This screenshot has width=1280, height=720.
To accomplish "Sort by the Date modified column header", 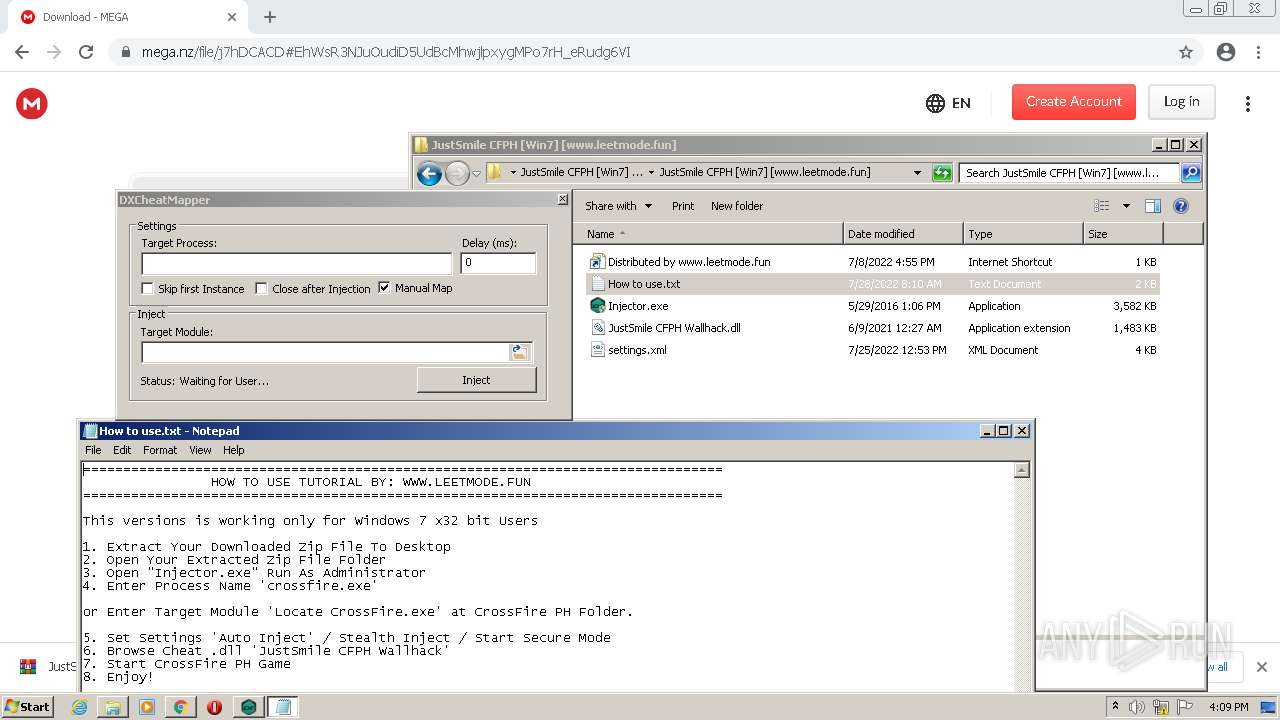I will pyautogui.click(x=903, y=234).
